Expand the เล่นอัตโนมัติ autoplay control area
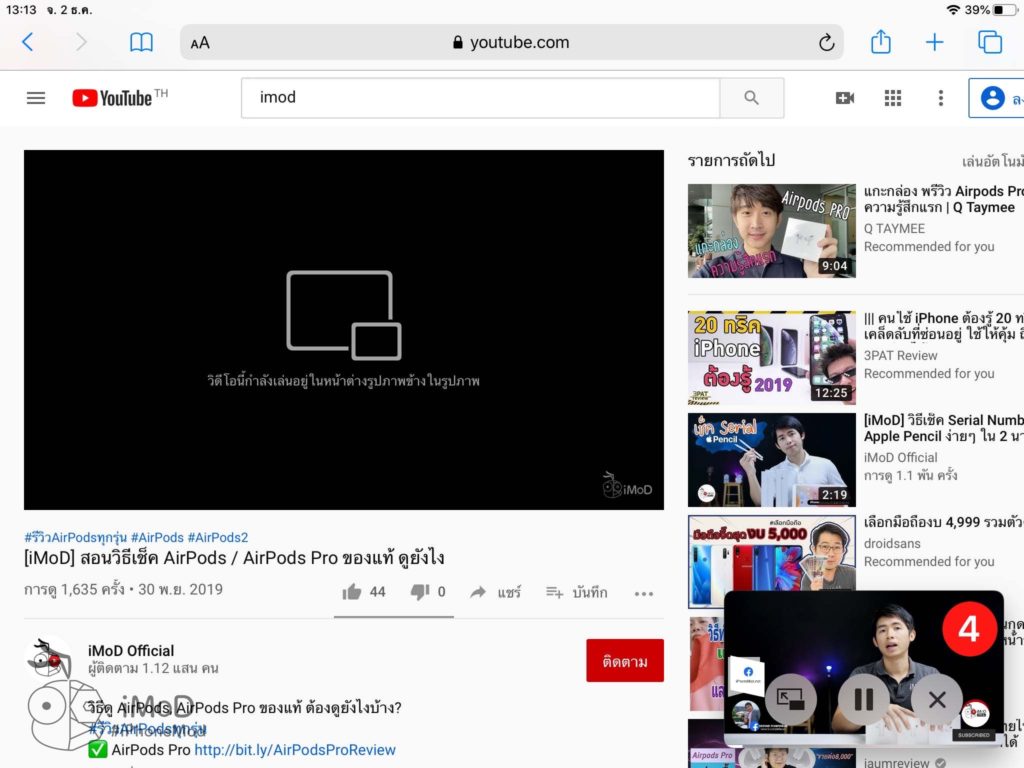 987,160
